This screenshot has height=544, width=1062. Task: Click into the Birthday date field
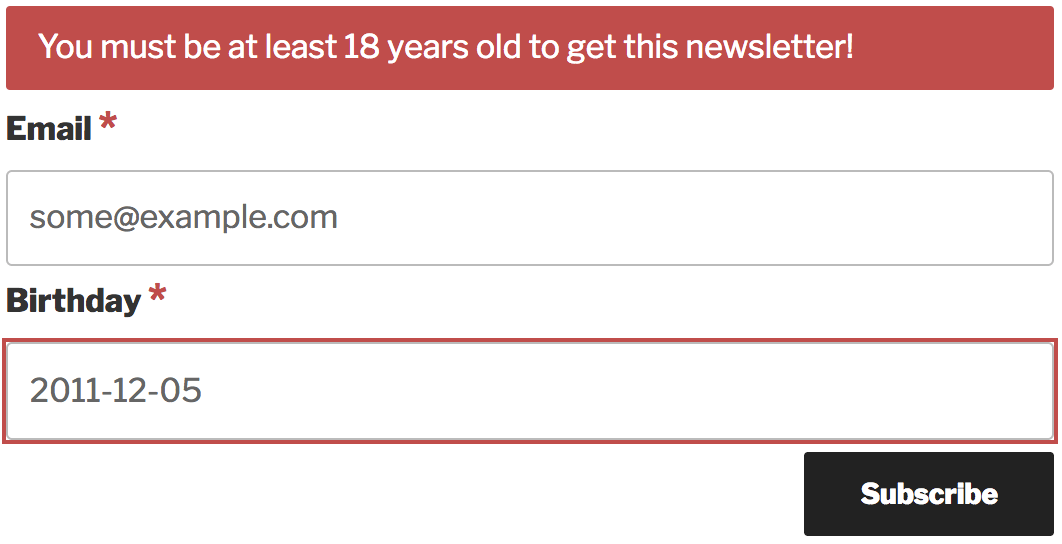pyautogui.click(x=530, y=391)
